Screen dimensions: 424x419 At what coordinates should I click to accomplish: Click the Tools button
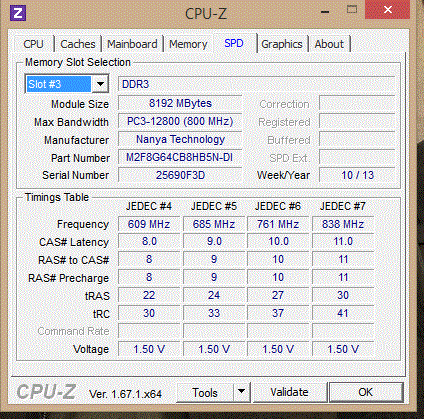(x=205, y=393)
